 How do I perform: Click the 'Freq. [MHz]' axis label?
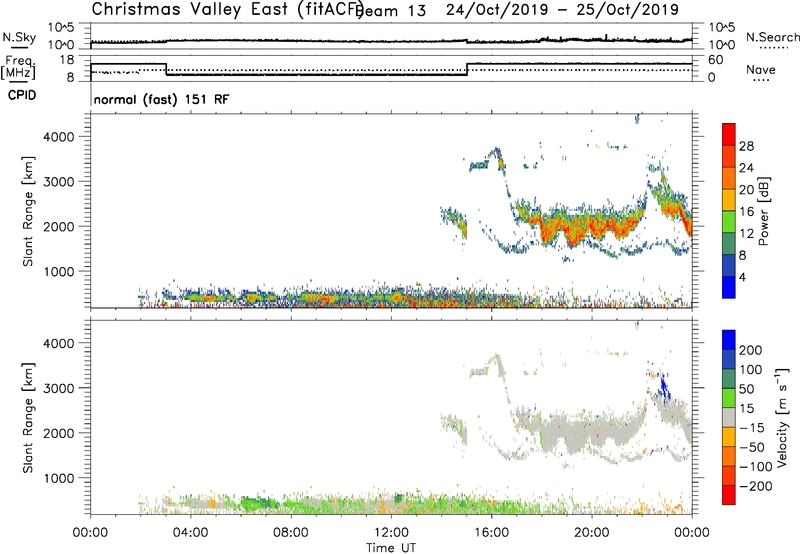[19, 67]
